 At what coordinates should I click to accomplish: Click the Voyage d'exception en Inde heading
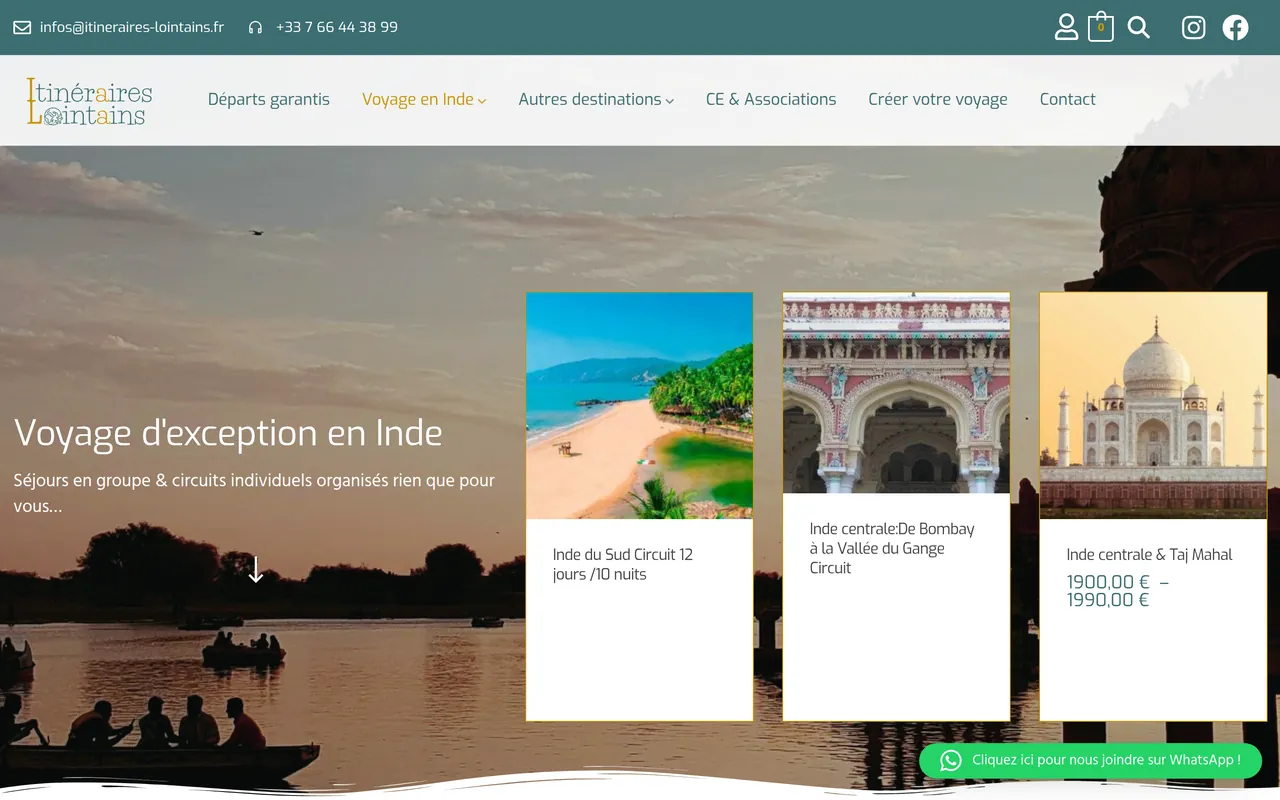coord(228,433)
